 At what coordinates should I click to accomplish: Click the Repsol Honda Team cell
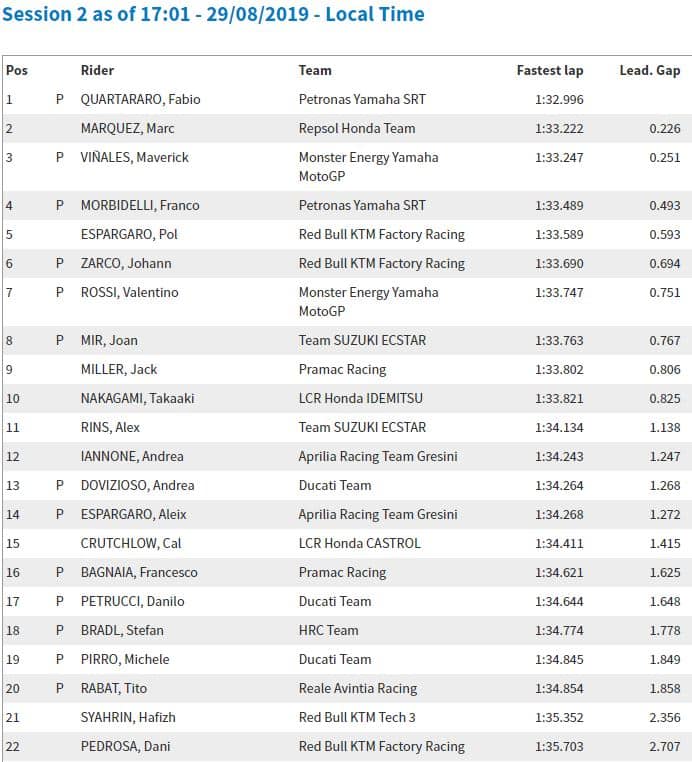pos(356,129)
